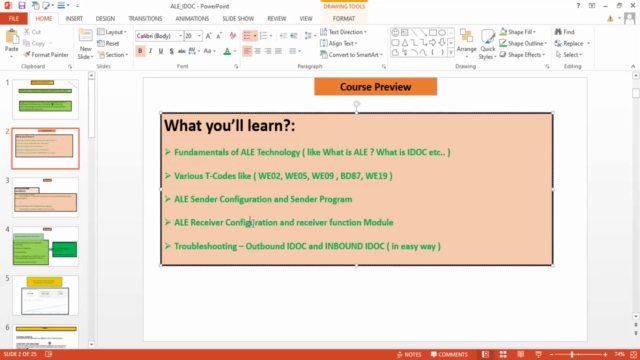Select the Format Painter tool
The height and width of the screenshot is (360, 640).
(x=46, y=55)
